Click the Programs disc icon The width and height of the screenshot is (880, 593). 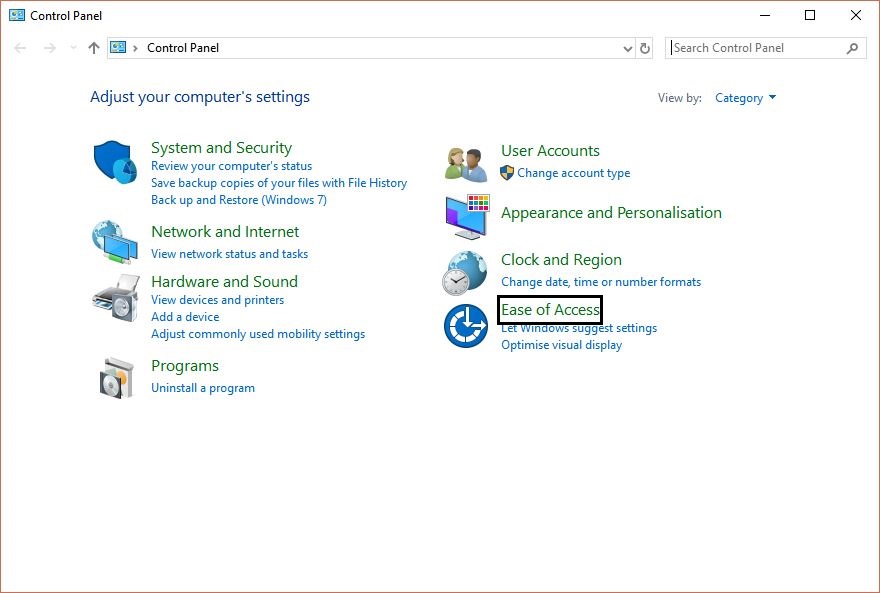click(114, 377)
